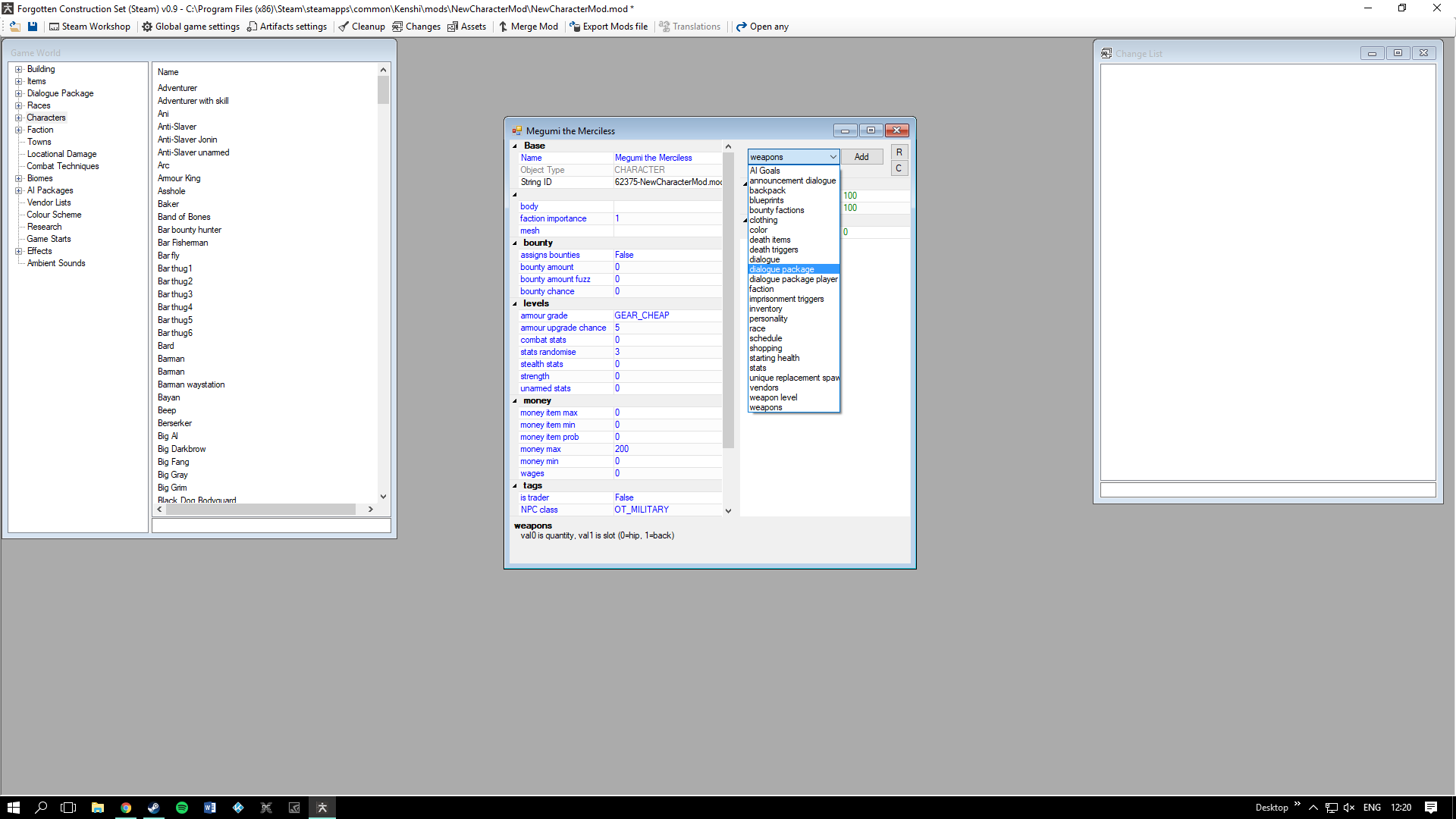Collapse the bounty property section
The height and width of the screenshot is (819, 1456).
[515, 243]
